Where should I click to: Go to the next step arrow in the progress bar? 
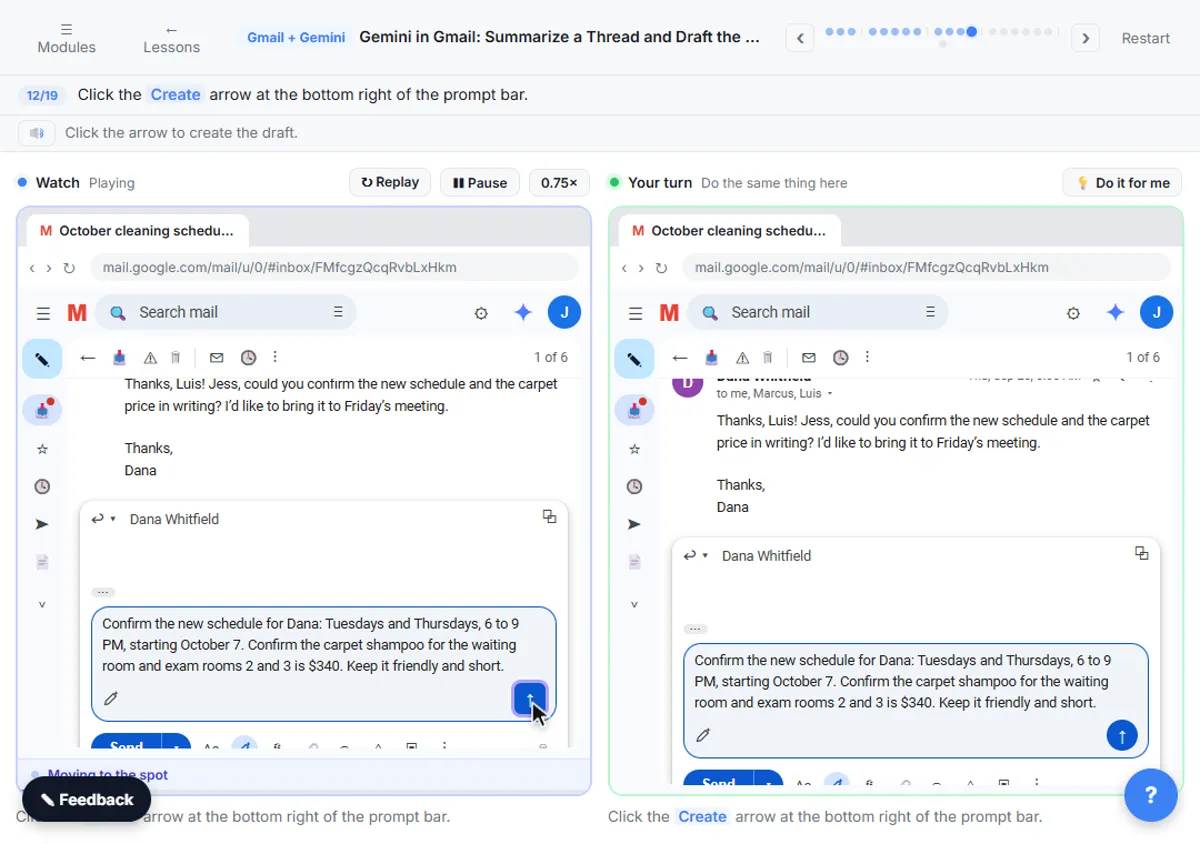pyautogui.click(x=1085, y=38)
